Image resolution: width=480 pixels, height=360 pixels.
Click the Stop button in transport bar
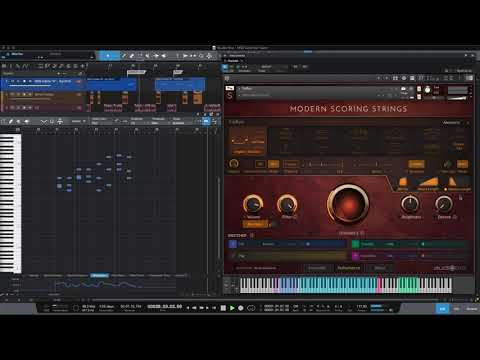(223, 308)
